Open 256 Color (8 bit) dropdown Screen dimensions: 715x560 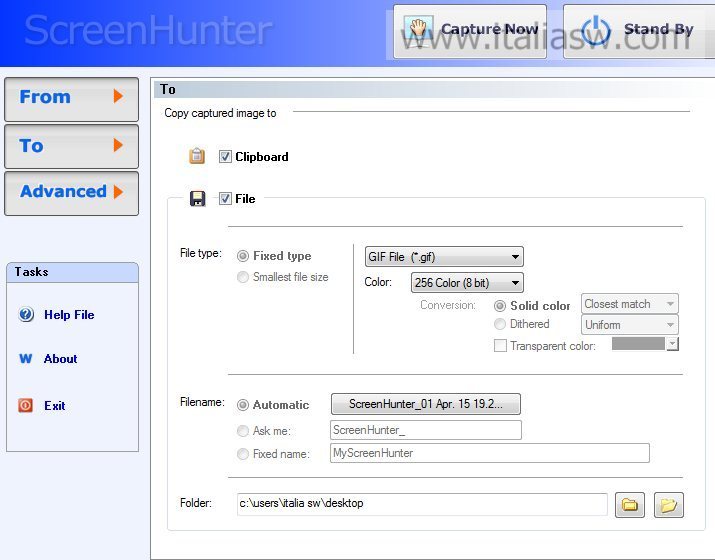[467, 283]
